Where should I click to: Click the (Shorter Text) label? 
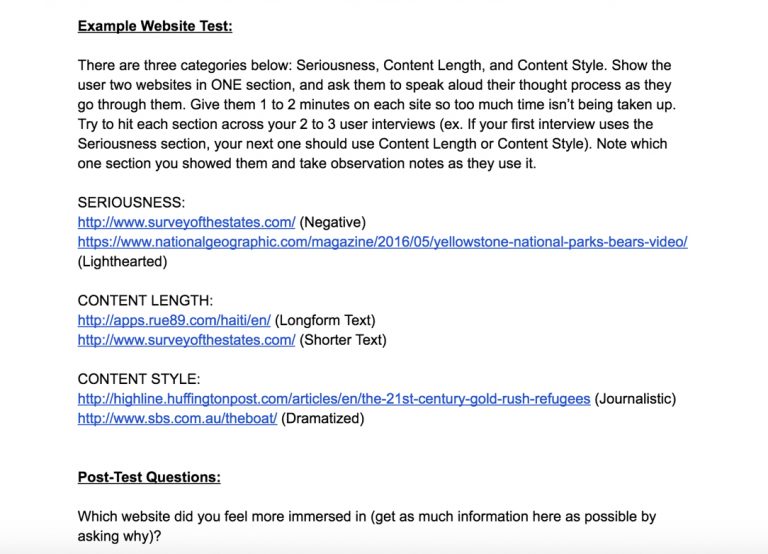[343, 340]
